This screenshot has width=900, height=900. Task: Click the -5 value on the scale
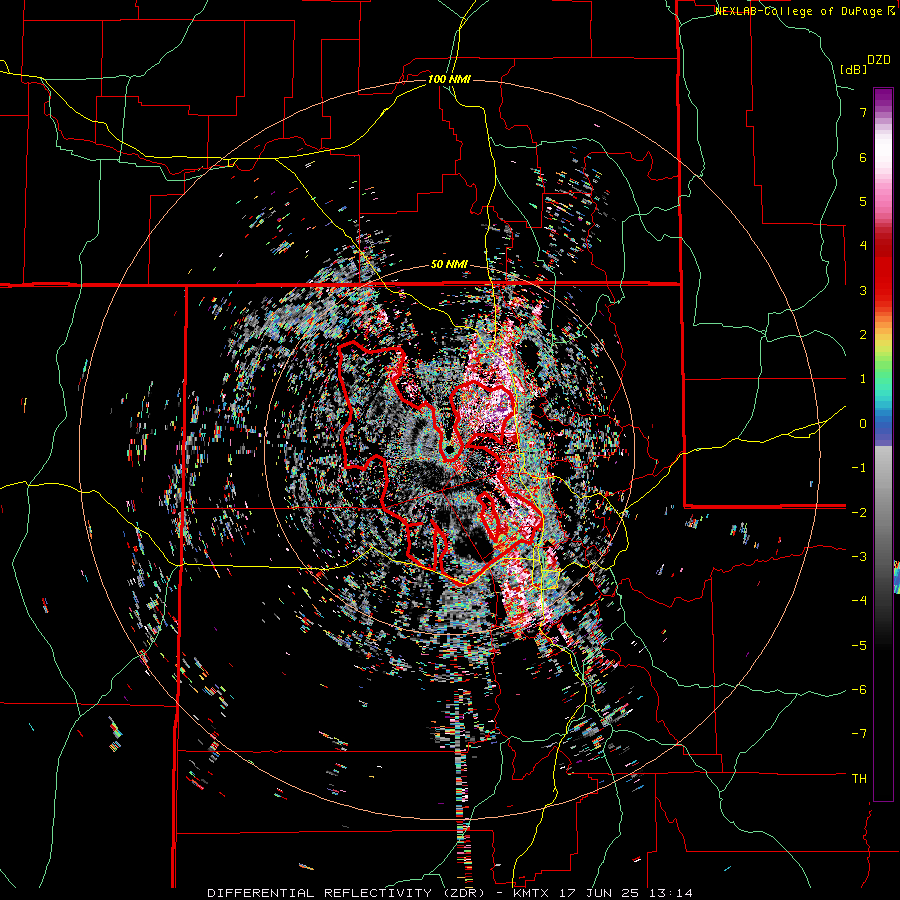pos(859,645)
